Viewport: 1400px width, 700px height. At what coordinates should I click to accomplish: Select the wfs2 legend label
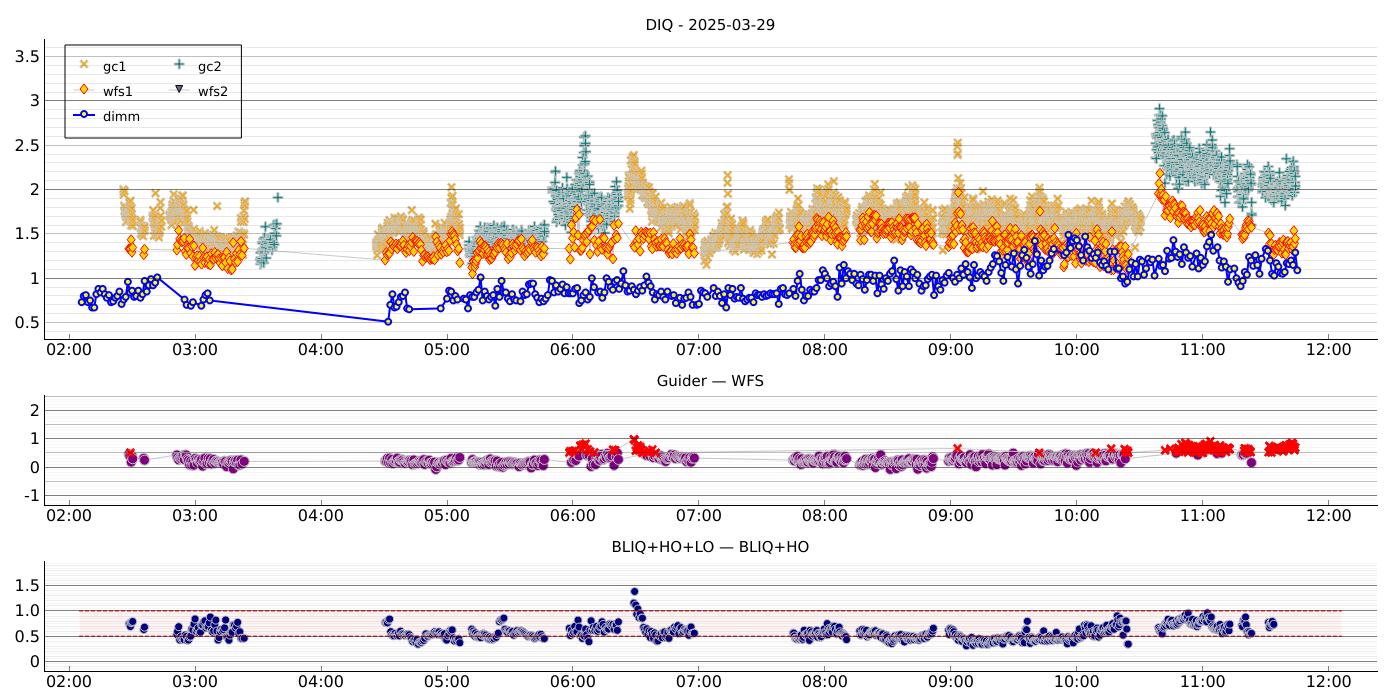(213, 91)
